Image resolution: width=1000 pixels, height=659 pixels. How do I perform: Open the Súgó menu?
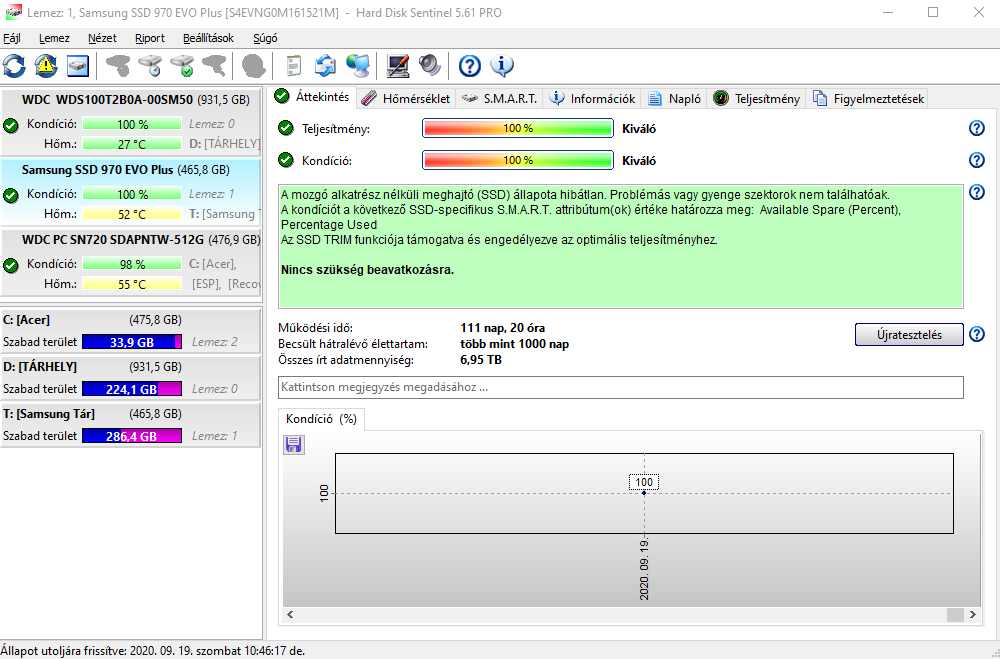coord(265,38)
